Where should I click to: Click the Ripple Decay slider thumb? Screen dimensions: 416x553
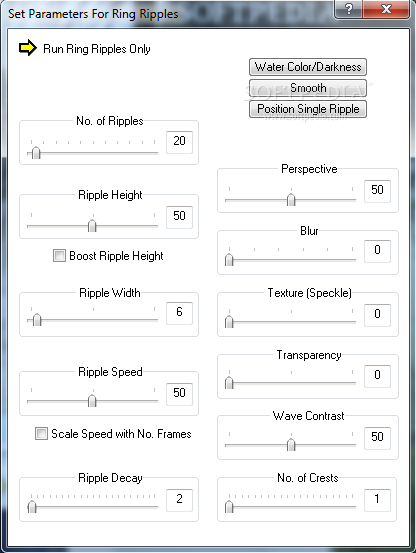click(32, 507)
